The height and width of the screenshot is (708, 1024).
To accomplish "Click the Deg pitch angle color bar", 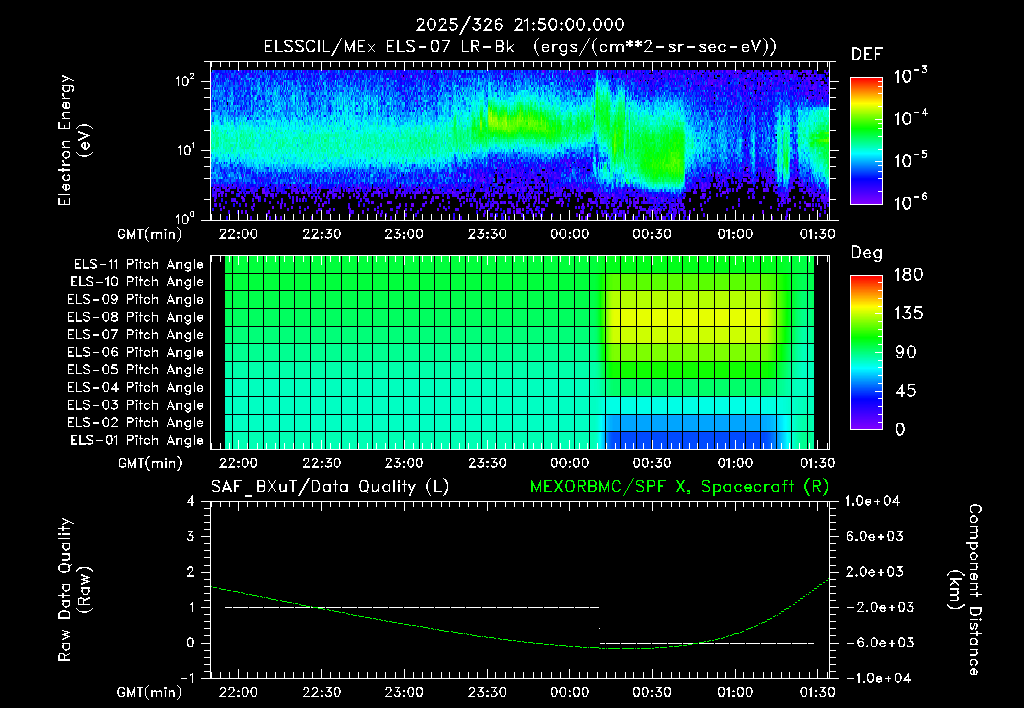I will 866,352.
